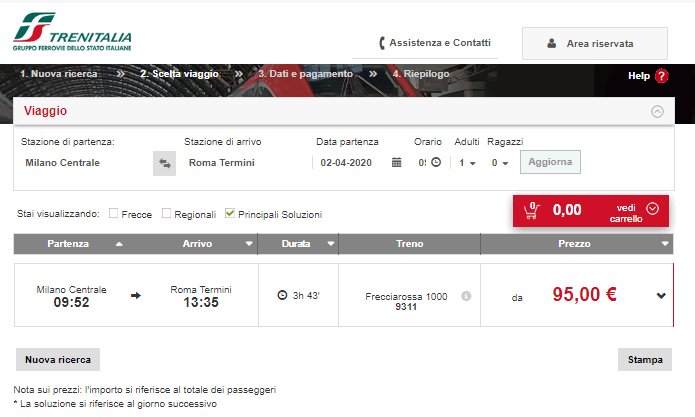The width and height of the screenshot is (695, 417).
Task: Sort results by the Prezzo column
Action: click(575, 243)
